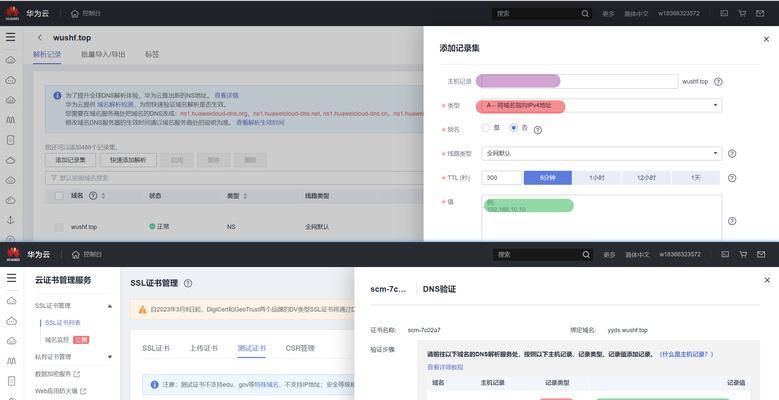Set TTL preset to 1小时
Screen dimensions: 779x400
click(x=597, y=177)
